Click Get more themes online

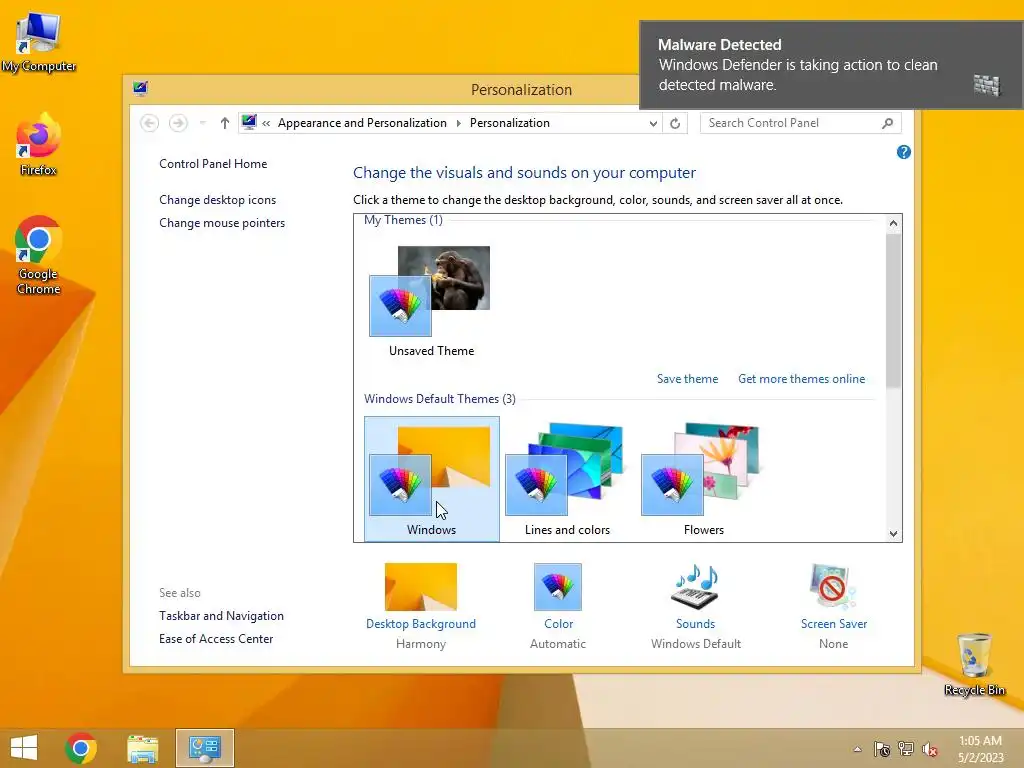[x=801, y=379]
